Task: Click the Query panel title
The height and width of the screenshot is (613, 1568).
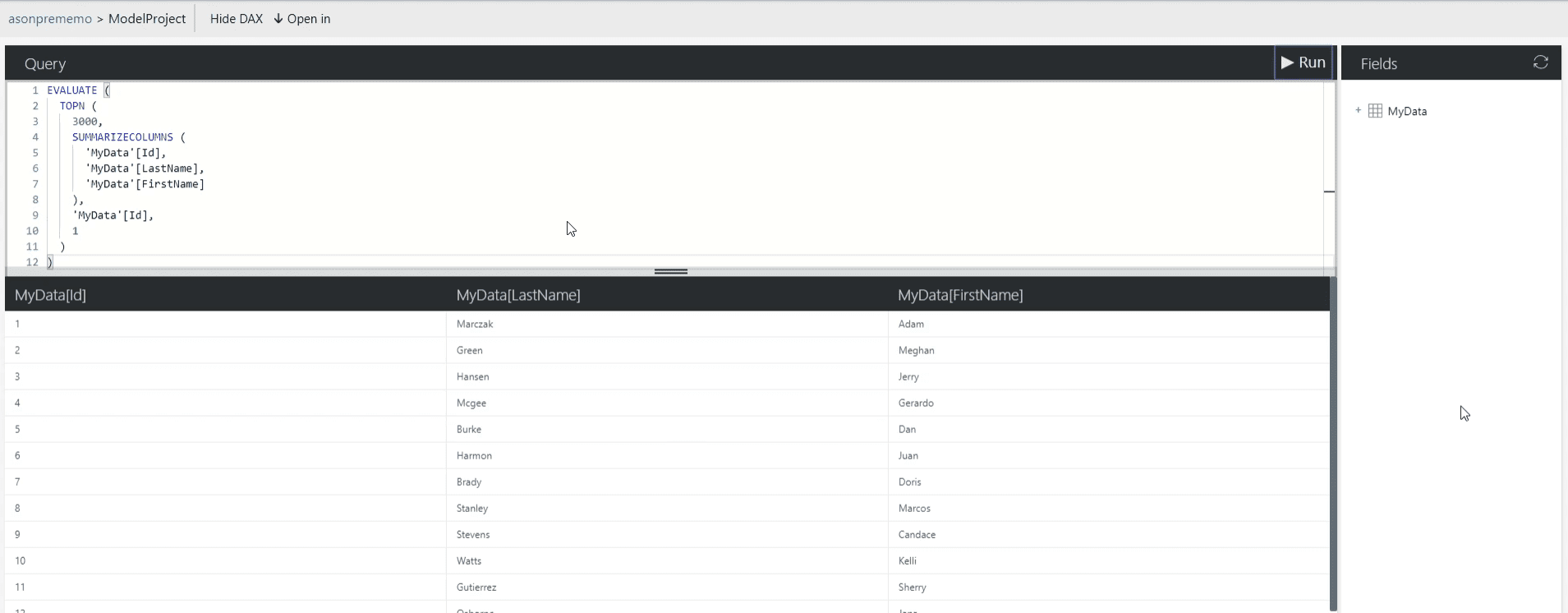Action: [x=45, y=63]
